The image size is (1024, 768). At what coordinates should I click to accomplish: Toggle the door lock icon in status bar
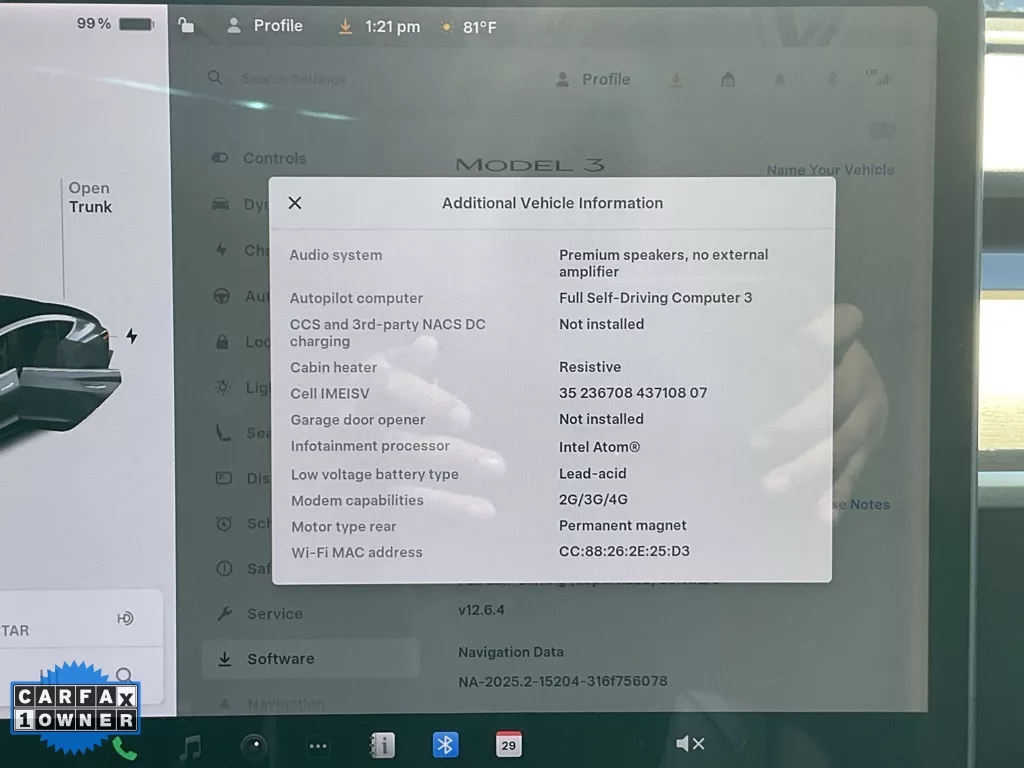pyautogui.click(x=186, y=26)
